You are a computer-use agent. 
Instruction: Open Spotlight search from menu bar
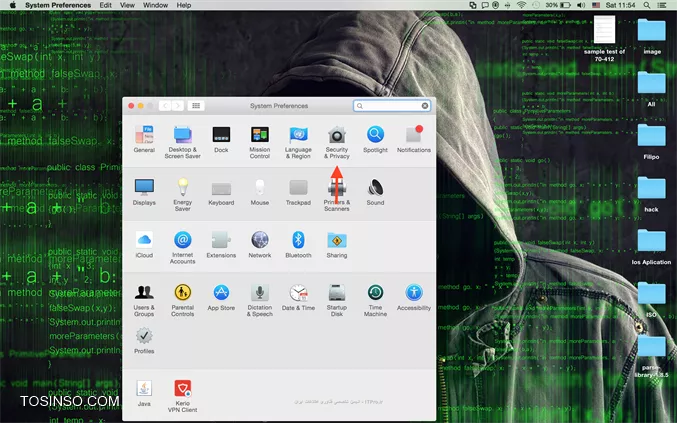tap(647, 5)
